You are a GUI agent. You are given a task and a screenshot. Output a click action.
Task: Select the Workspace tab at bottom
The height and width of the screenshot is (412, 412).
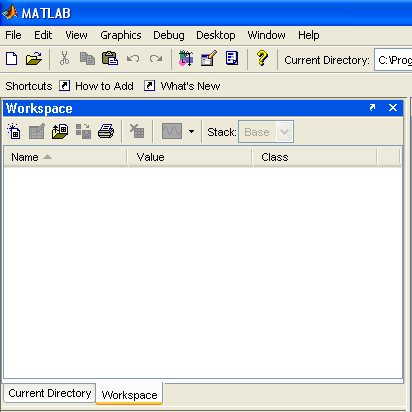(x=129, y=394)
